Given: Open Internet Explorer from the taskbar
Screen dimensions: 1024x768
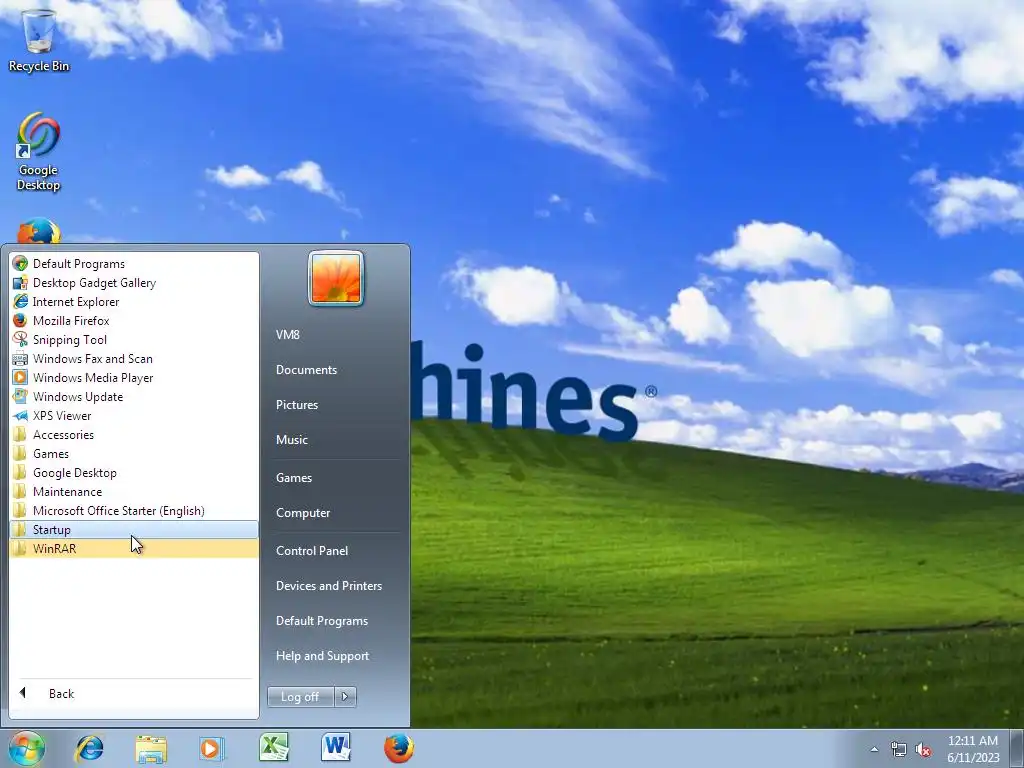Looking at the screenshot, I should 89,748.
